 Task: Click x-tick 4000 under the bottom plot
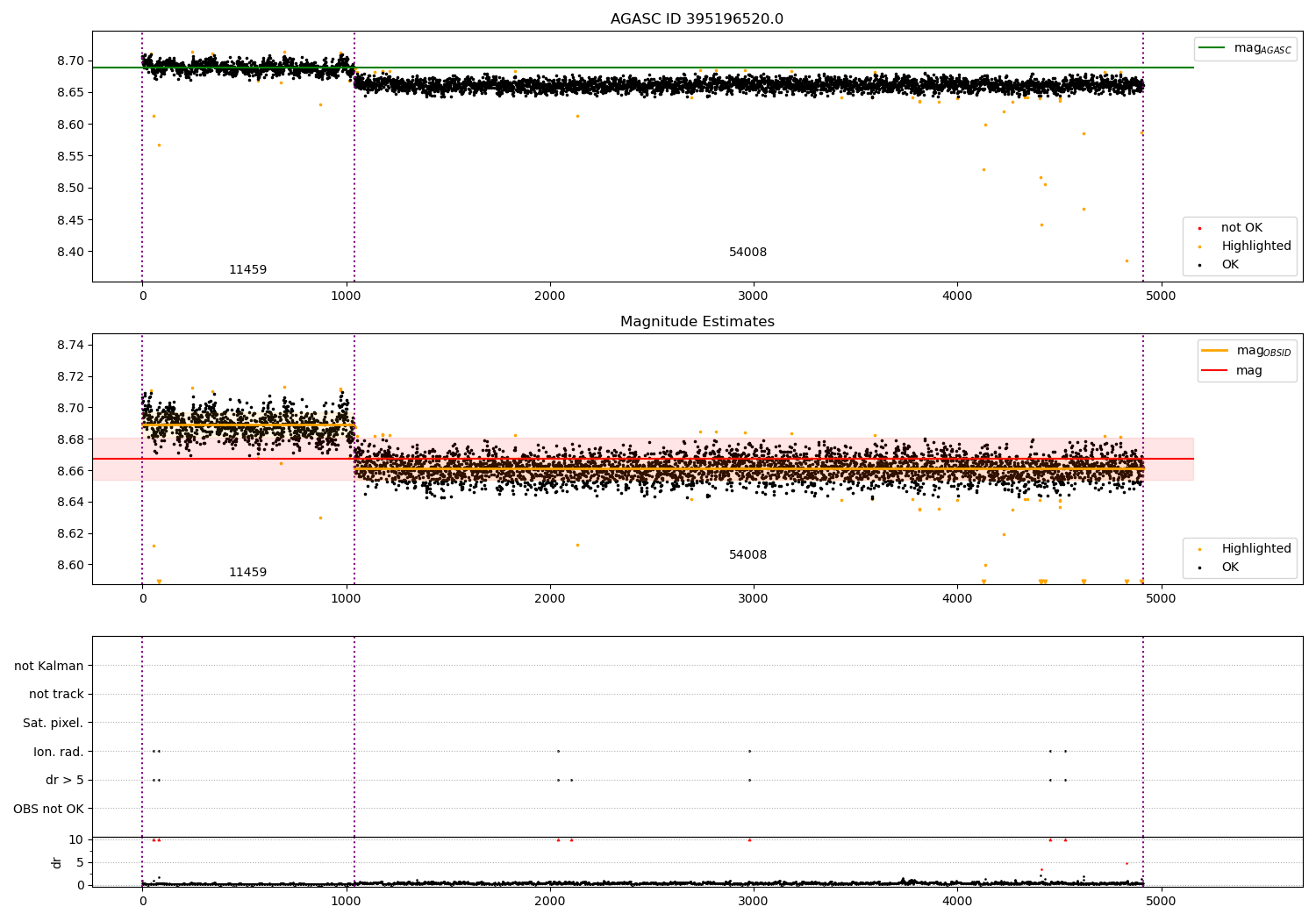click(957, 901)
